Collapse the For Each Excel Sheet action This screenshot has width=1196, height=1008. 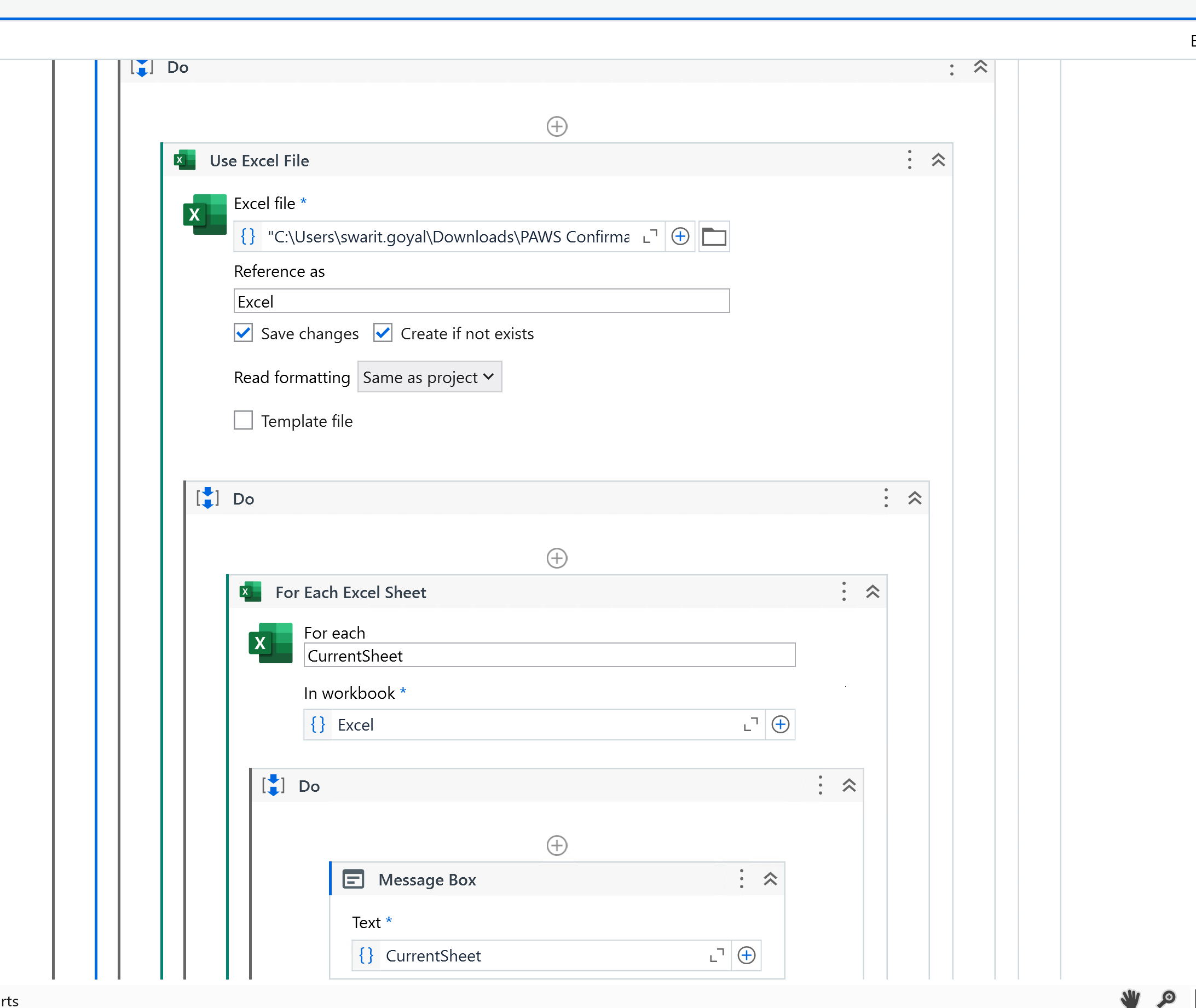(872, 591)
